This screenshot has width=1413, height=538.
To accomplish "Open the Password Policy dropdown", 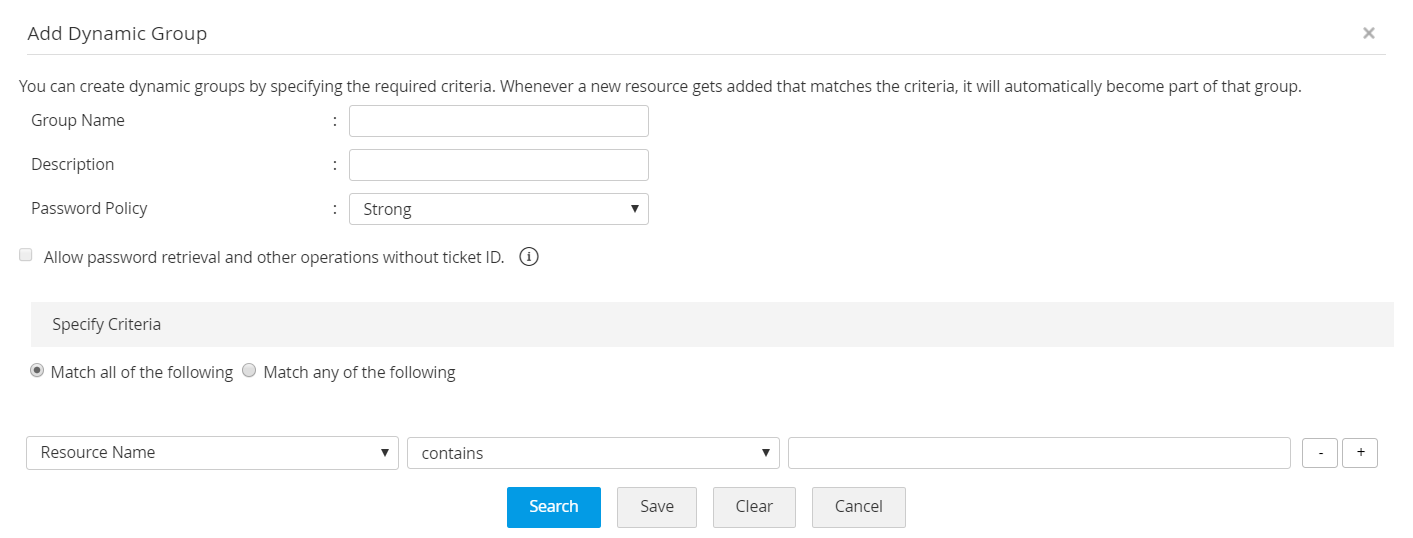I will [498, 209].
